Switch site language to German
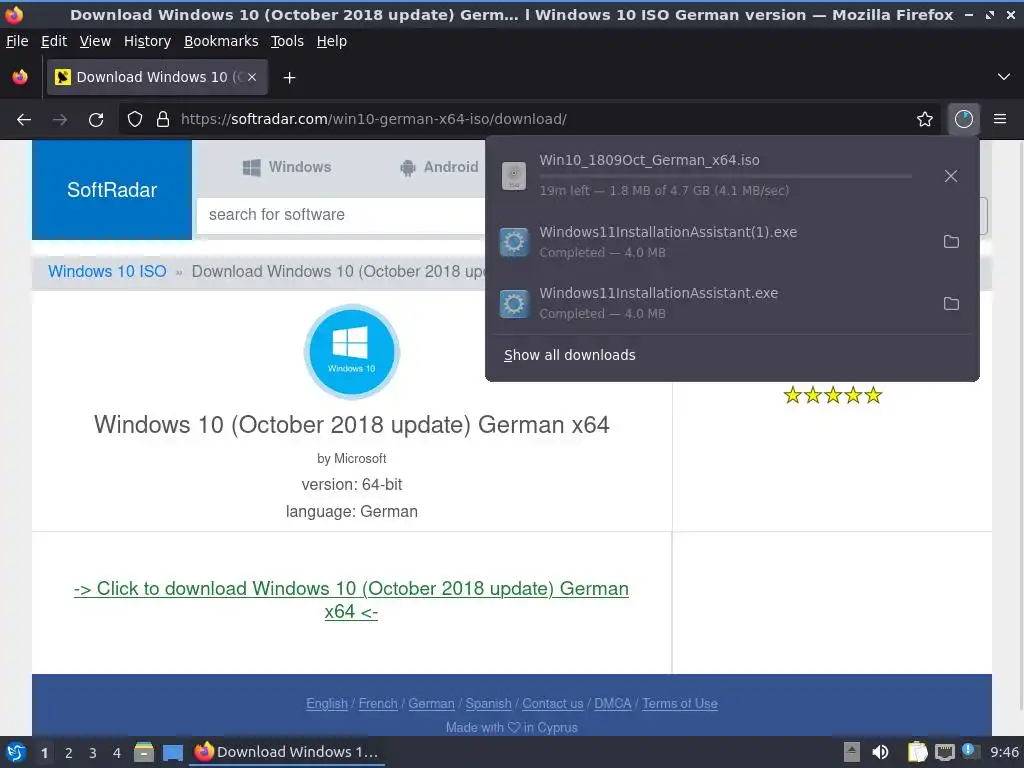The width and height of the screenshot is (1024, 768). click(431, 704)
